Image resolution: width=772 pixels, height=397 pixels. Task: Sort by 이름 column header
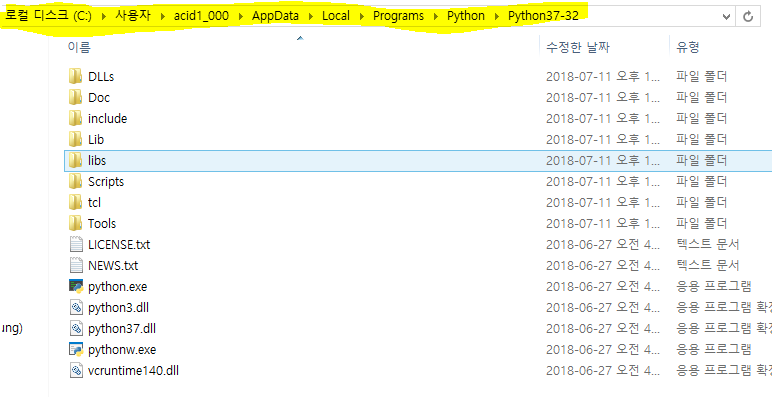tap(79, 47)
